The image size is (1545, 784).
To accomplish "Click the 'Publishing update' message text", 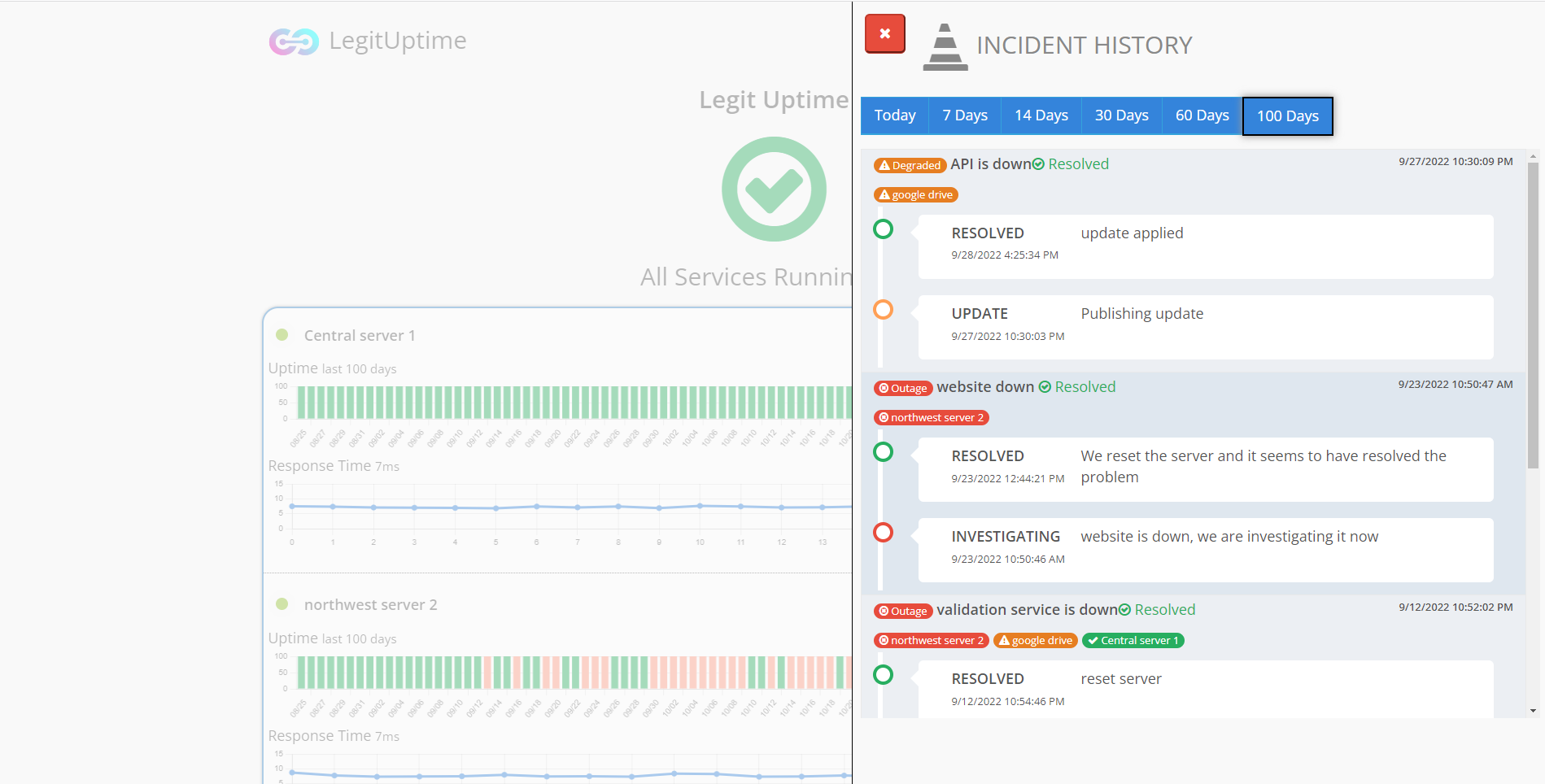I will (x=1141, y=314).
